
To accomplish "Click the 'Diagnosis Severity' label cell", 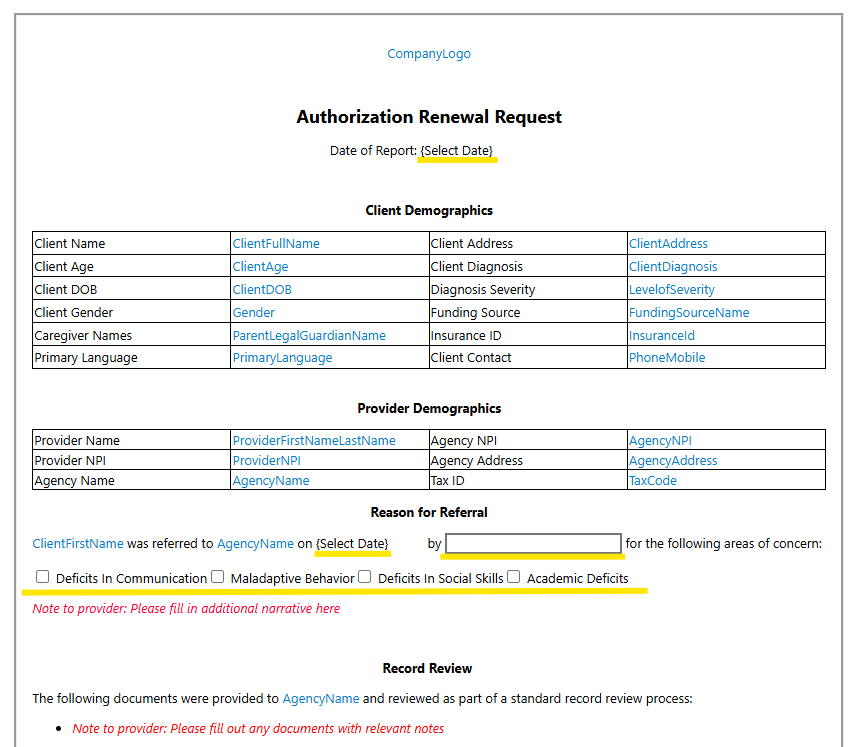I will [x=528, y=289].
